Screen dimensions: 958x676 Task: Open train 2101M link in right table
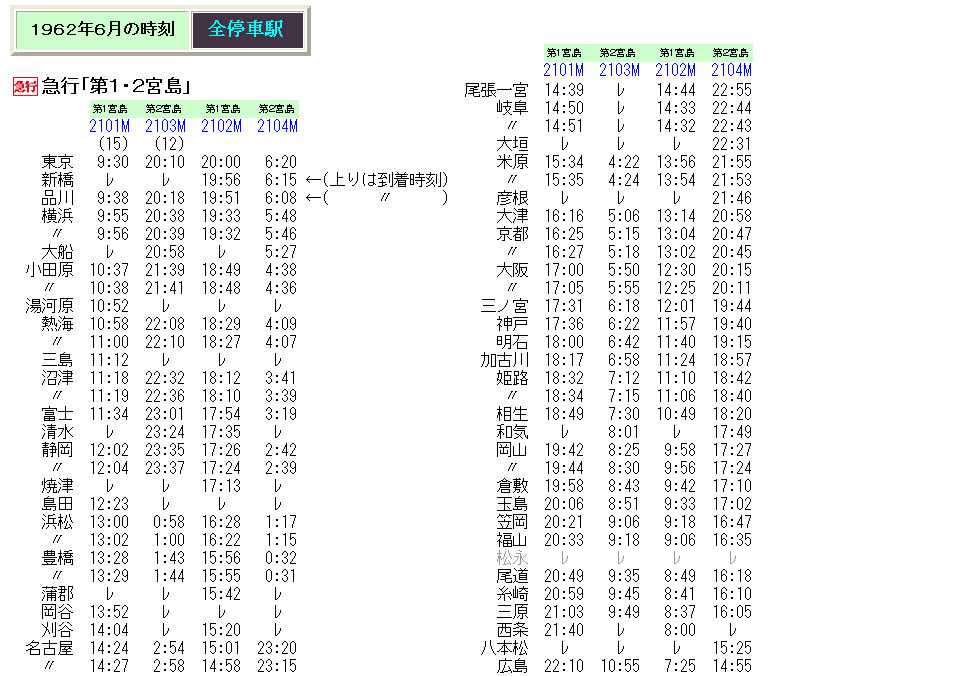[x=563, y=70]
